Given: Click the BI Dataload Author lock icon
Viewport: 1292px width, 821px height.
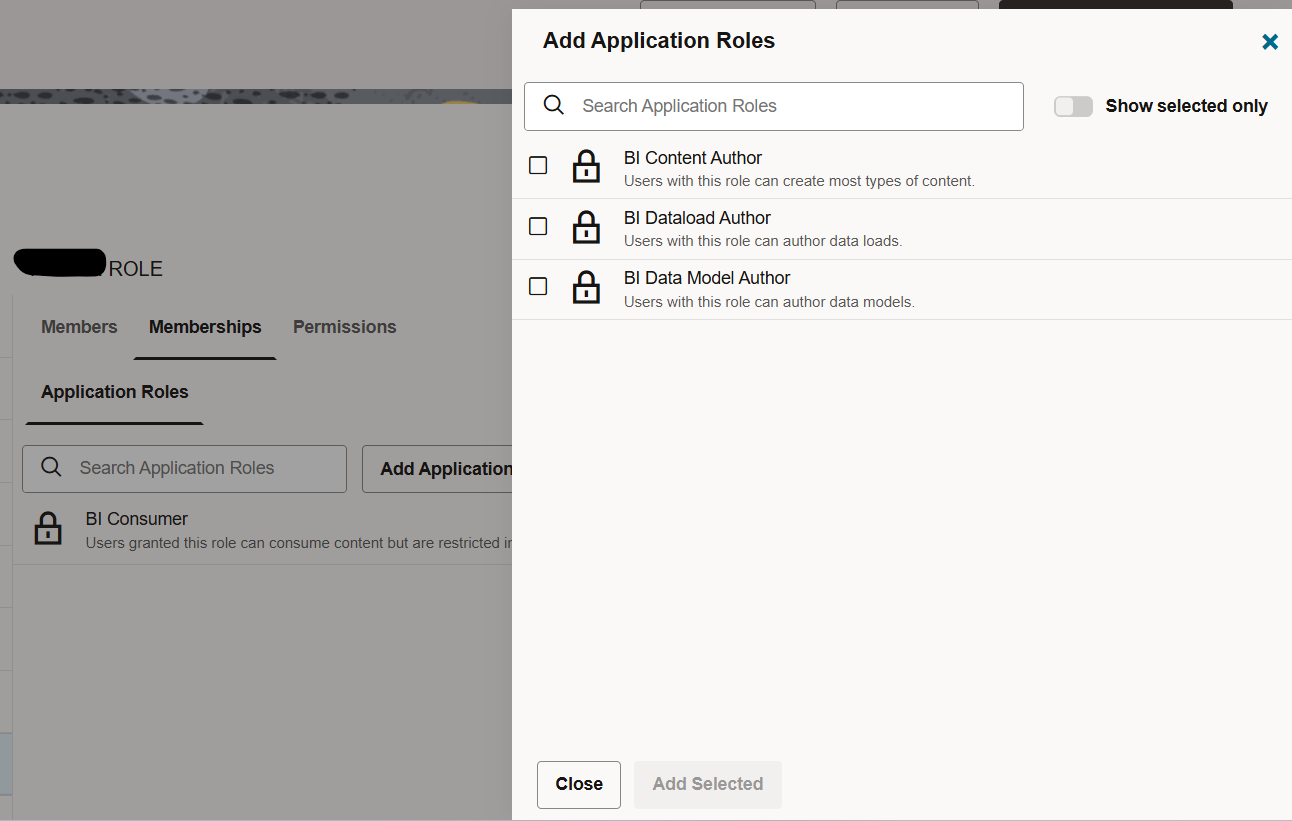Looking at the screenshot, I should pyautogui.click(x=586, y=227).
